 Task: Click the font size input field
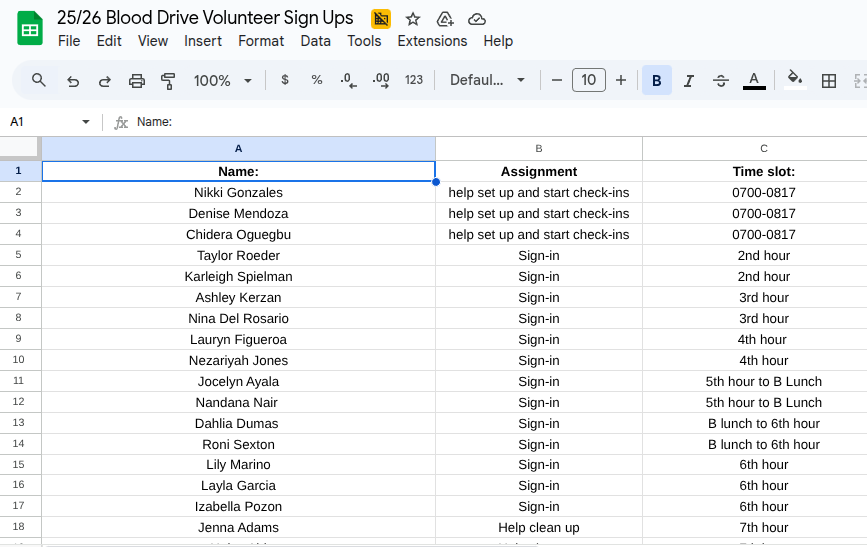click(x=588, y=80)
